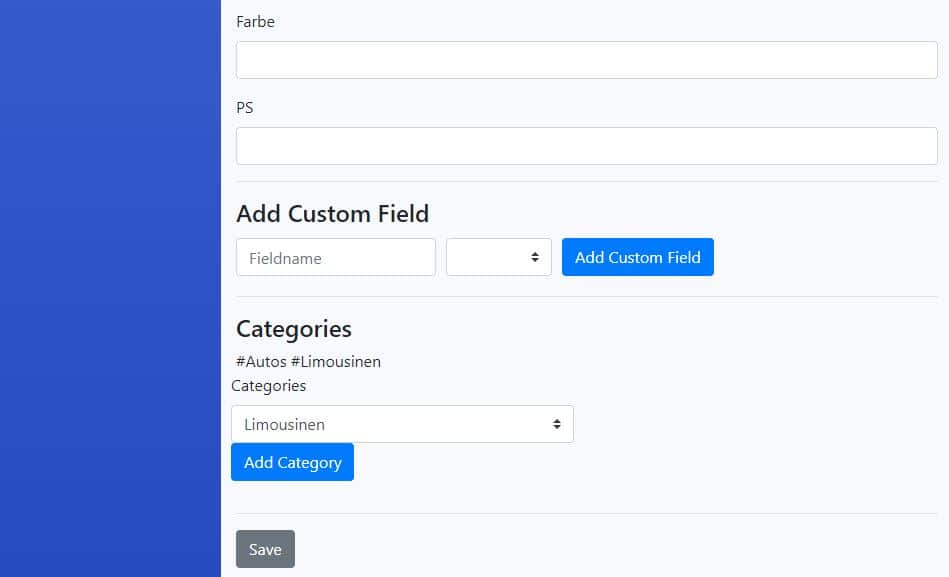Click the Add Category button
This screenshot has height=577, width=949.
point(292,463)
